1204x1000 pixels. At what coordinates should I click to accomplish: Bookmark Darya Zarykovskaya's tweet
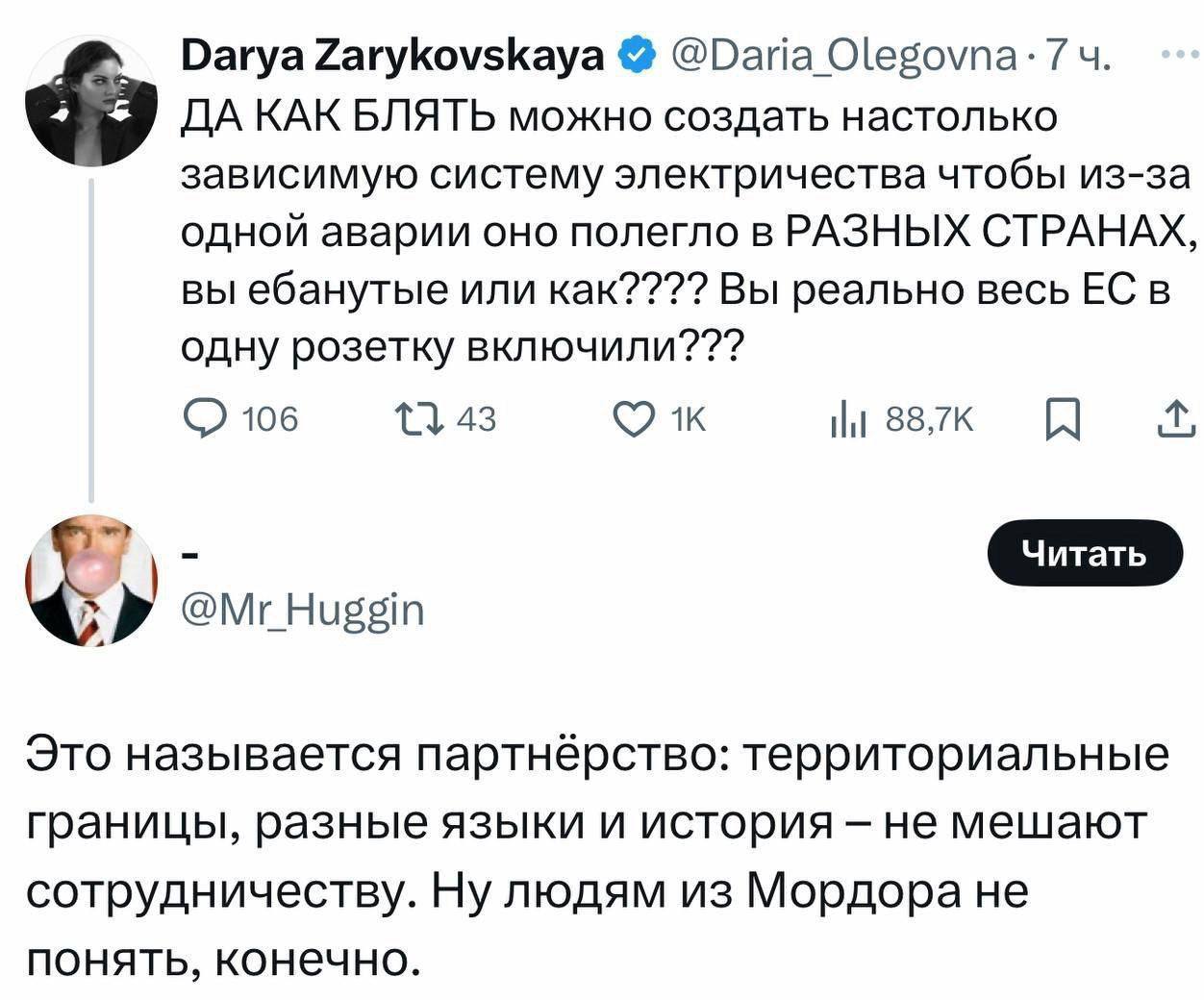pos(1063,419)
